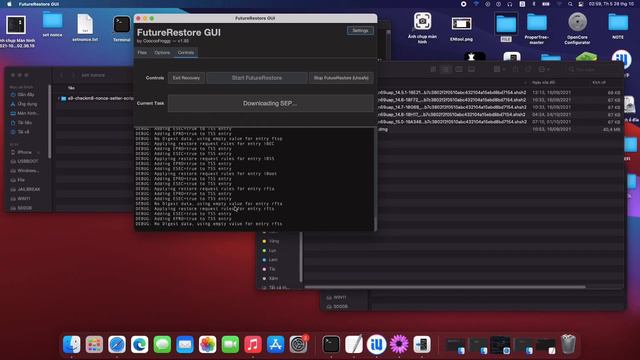Select the NOTE desktop folder

coord(618,25)
